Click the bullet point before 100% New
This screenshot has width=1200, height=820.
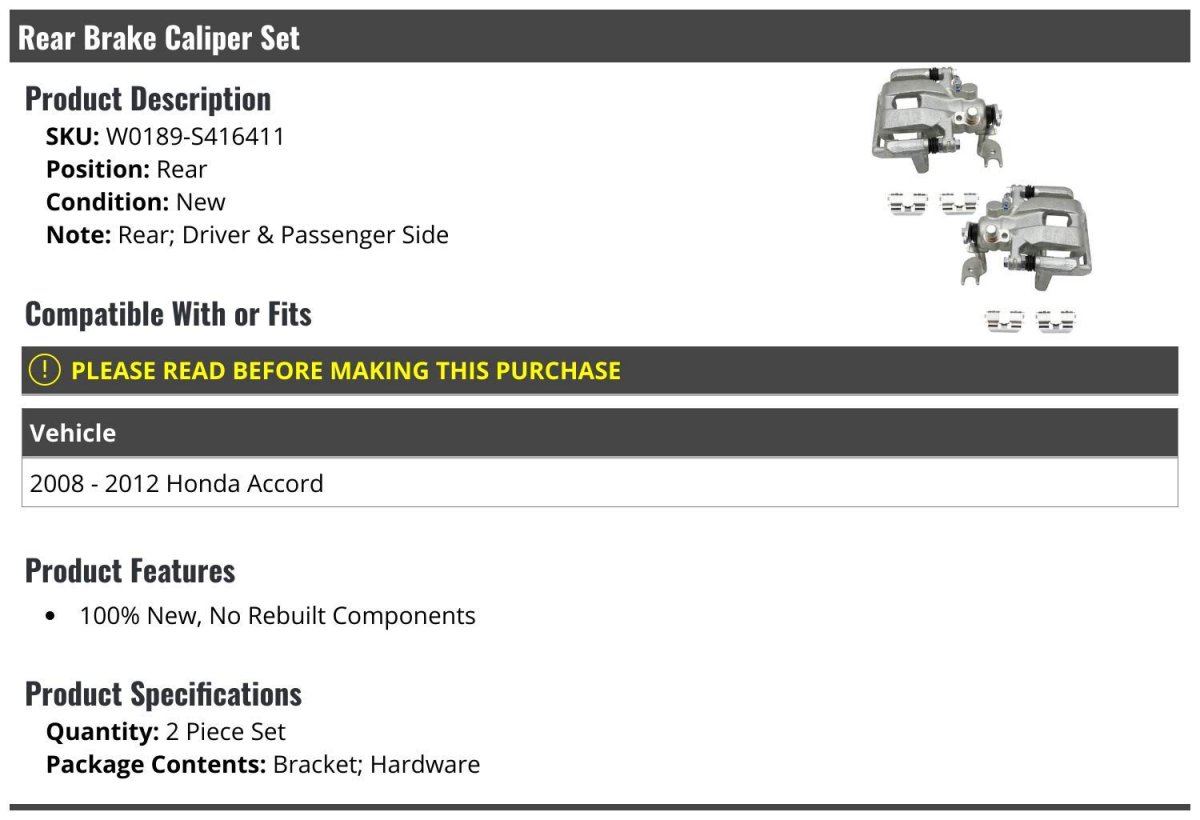point(51,616)
